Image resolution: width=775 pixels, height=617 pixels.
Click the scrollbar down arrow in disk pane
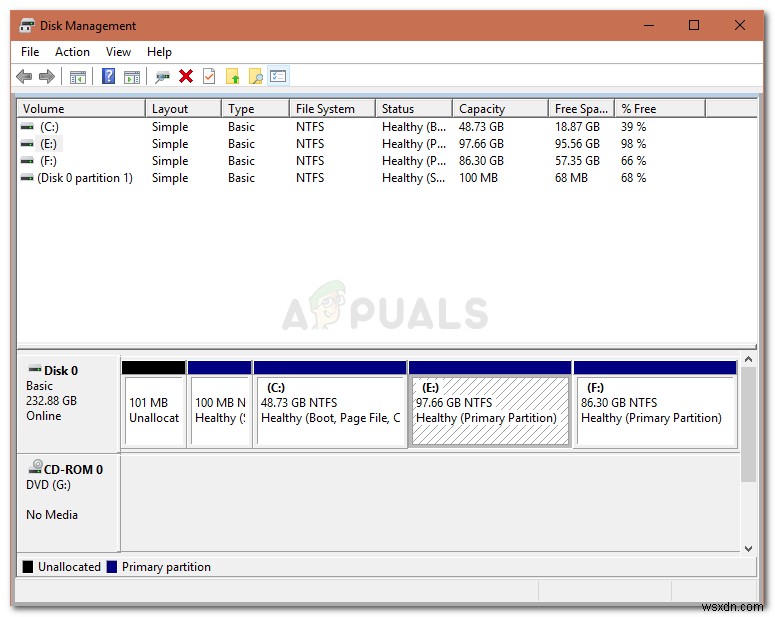748,548
